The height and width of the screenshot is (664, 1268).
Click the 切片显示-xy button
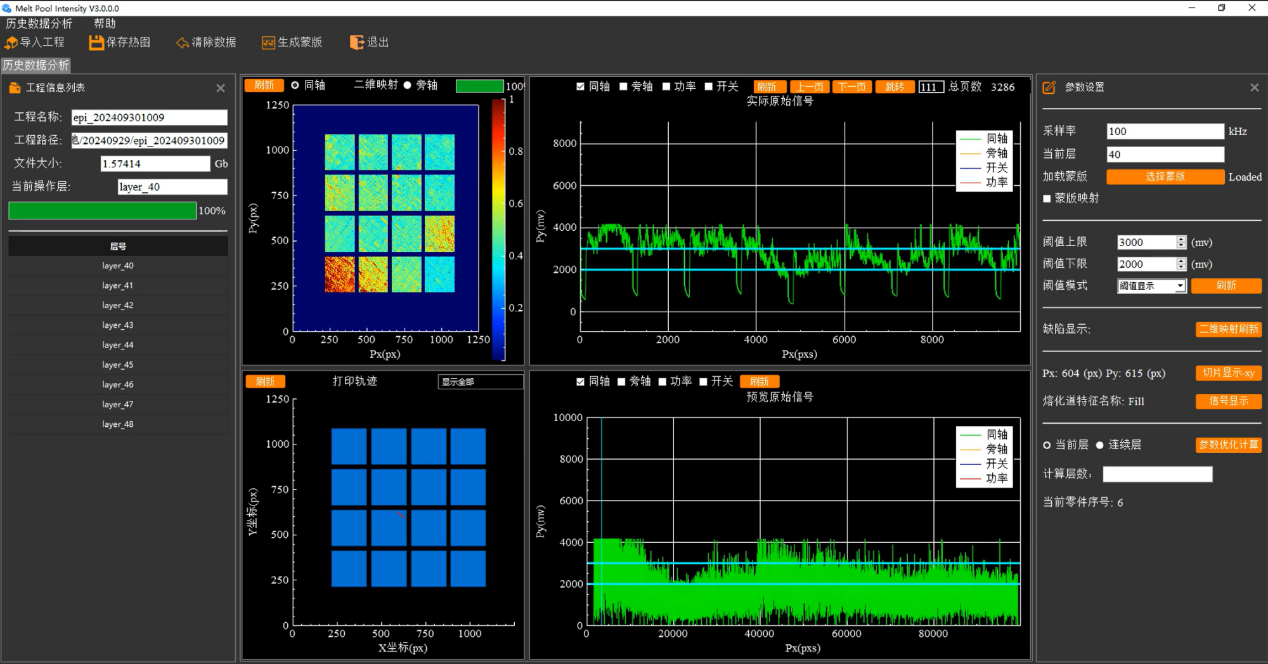[1229, 373]
